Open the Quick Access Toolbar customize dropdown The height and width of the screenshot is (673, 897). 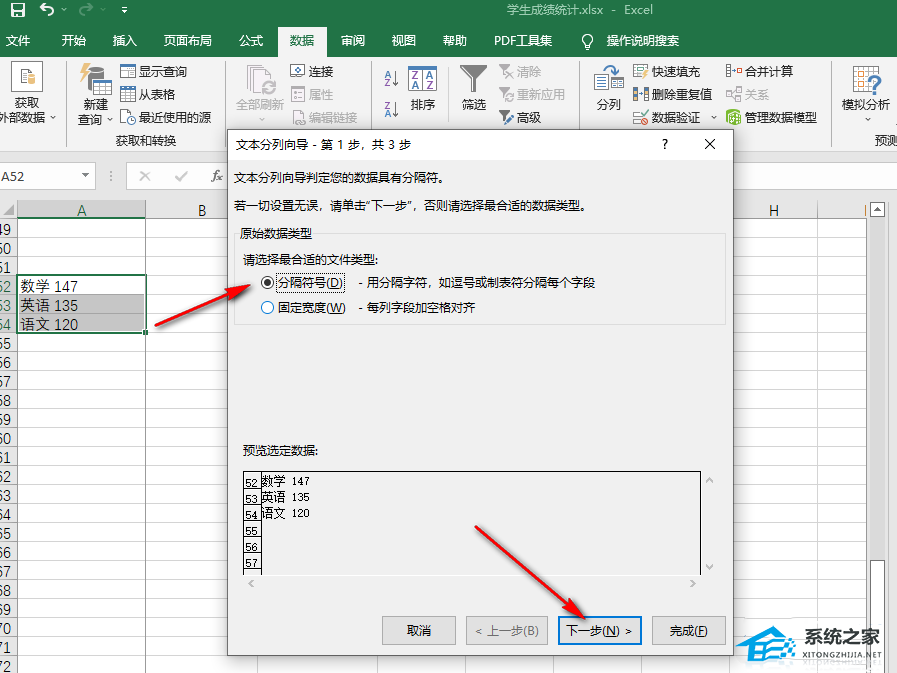[x=124, y=10]
